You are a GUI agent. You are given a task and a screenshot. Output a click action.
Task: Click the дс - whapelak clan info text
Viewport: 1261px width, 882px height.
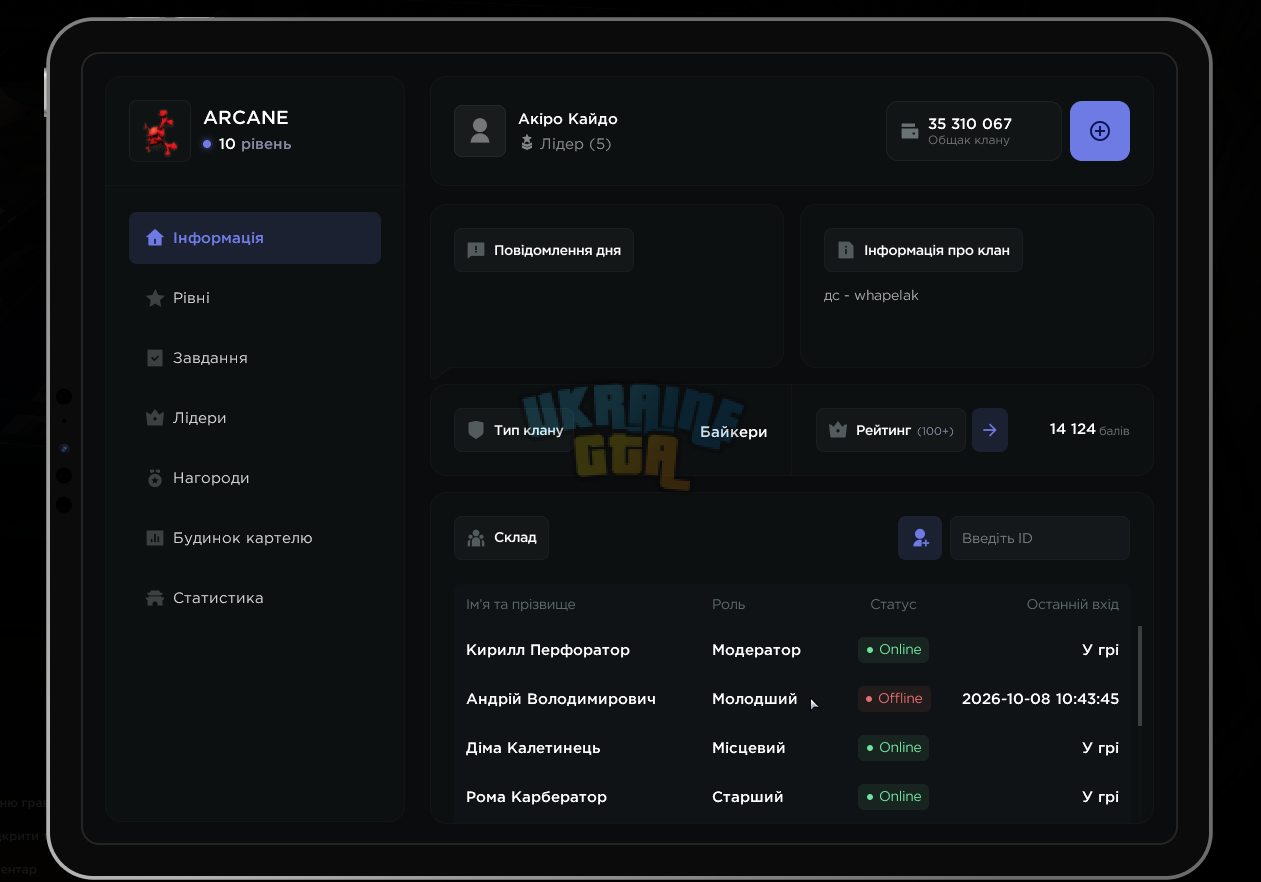click(x=871, y=296)
